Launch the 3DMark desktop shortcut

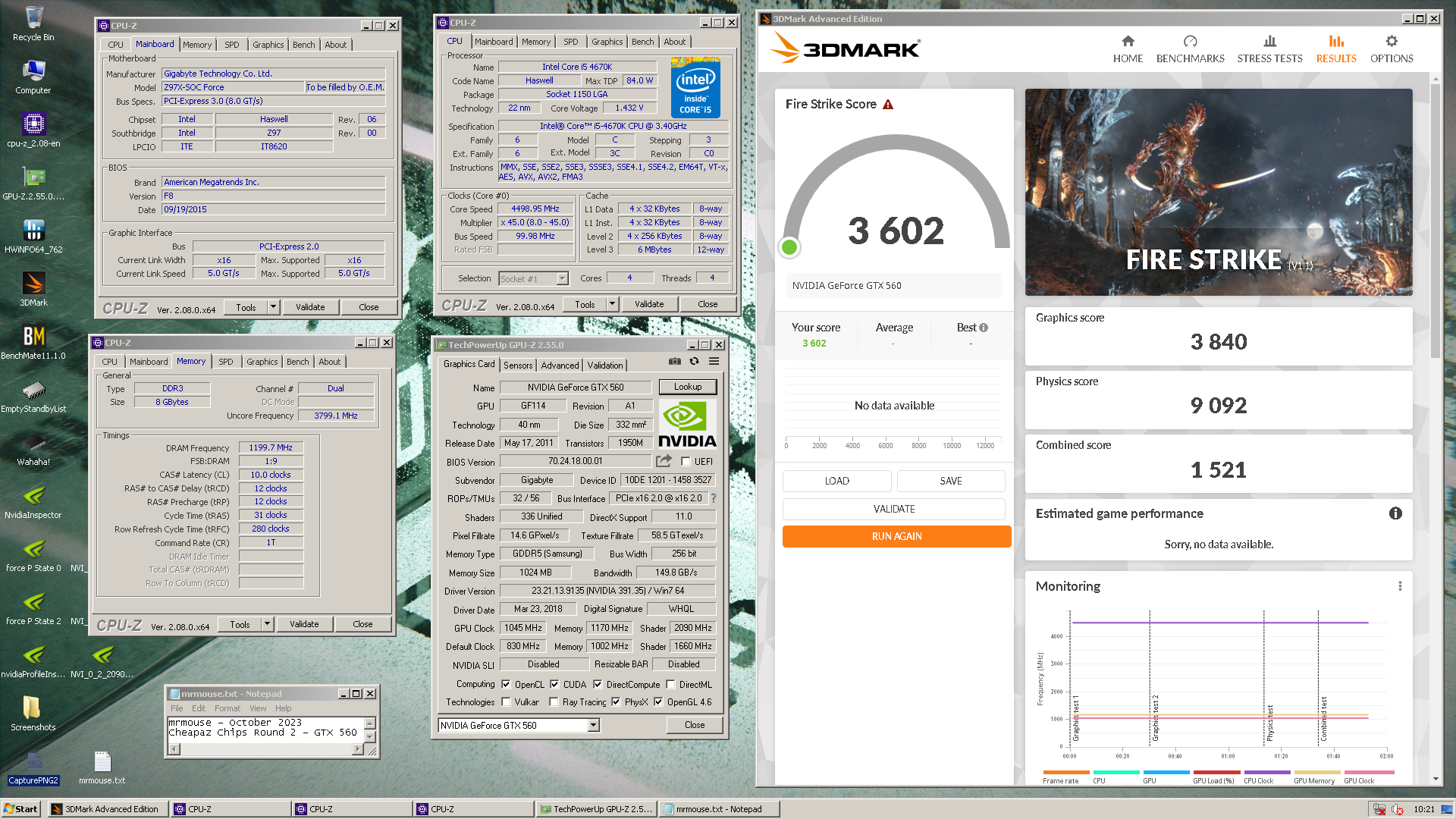pyautogui.click(x=33, y=289)
